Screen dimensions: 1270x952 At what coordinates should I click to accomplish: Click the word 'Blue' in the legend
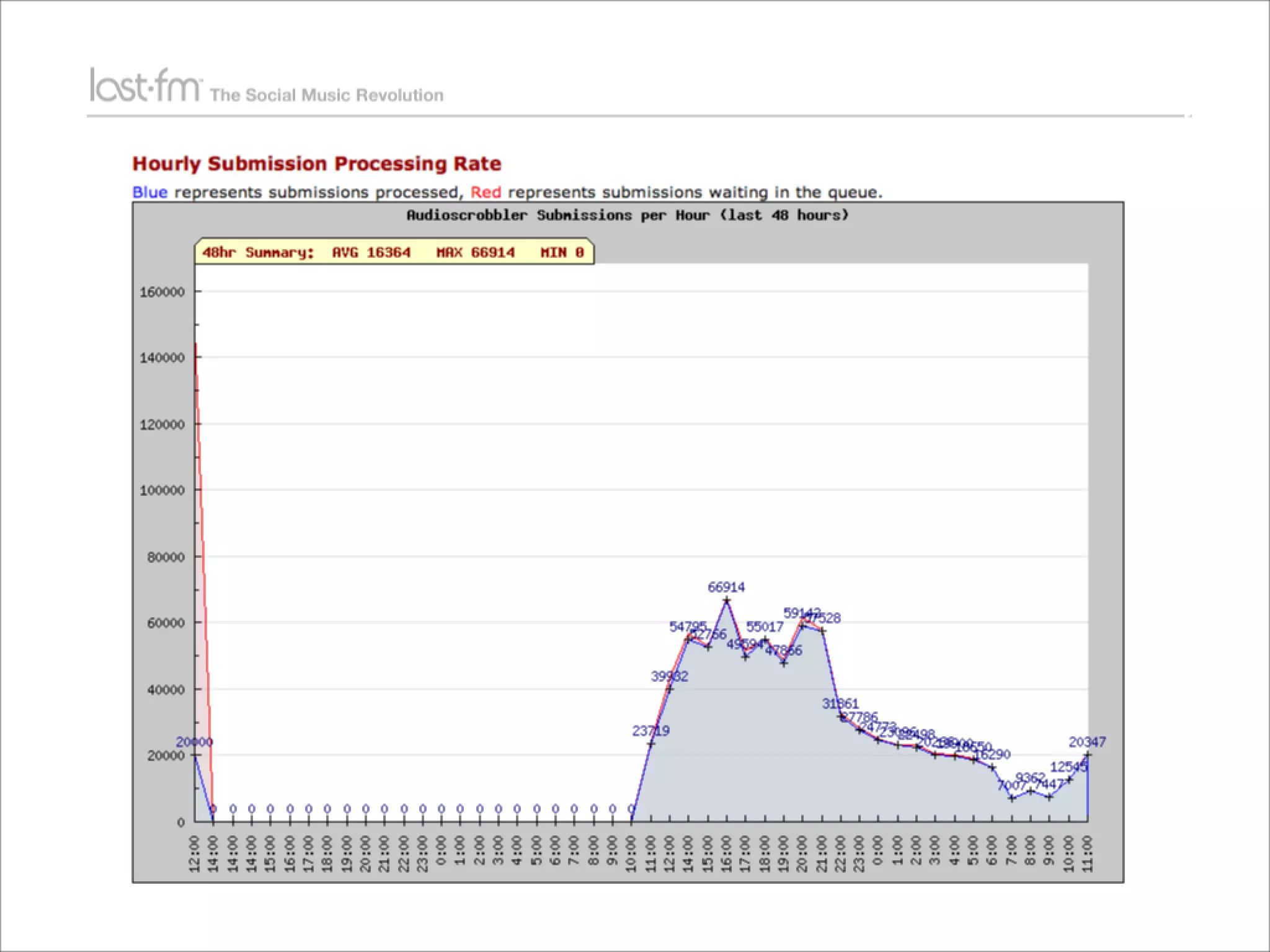click(149, 192)
